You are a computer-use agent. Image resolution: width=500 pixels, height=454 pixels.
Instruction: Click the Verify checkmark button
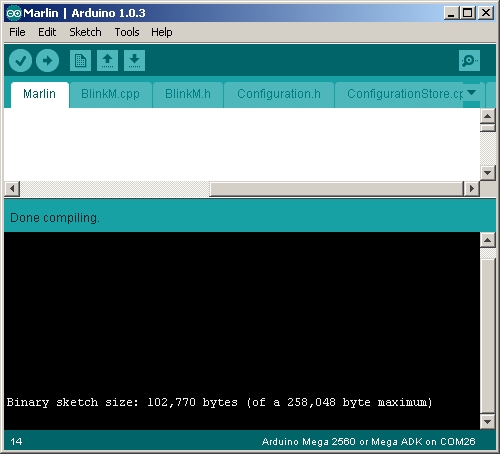tap(20, 60)
